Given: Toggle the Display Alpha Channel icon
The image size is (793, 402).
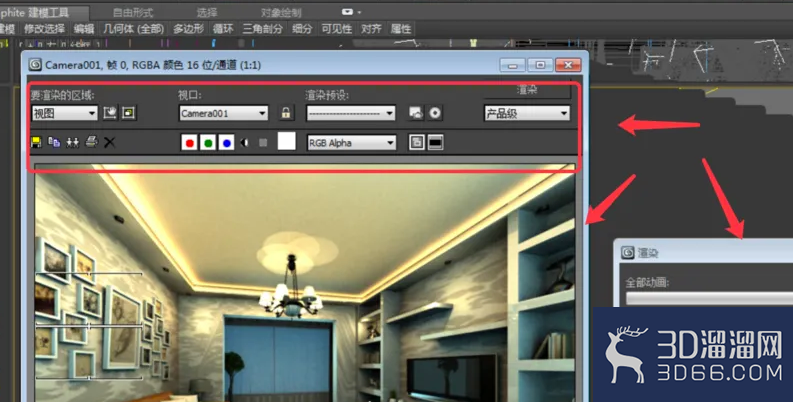Looking at the screenshot, I should pyautogui.click(x=245, y=143).
